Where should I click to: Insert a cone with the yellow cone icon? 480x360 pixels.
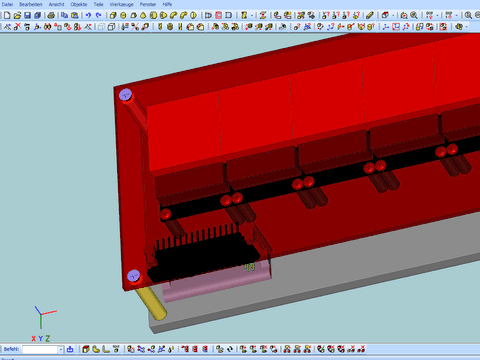tap(143, 15)
